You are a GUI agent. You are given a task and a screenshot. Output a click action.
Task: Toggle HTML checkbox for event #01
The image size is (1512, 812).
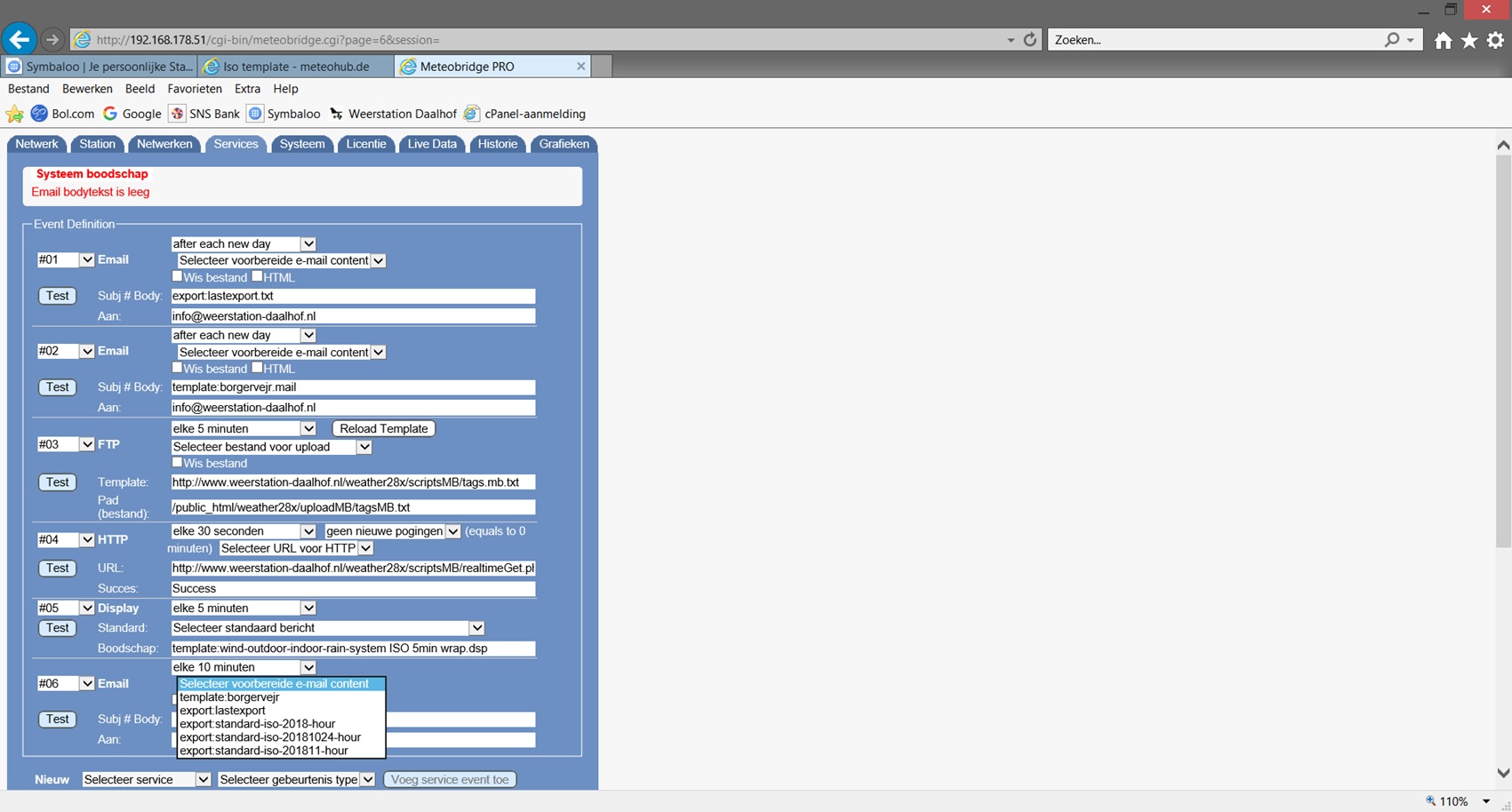[x=257, y=276]
